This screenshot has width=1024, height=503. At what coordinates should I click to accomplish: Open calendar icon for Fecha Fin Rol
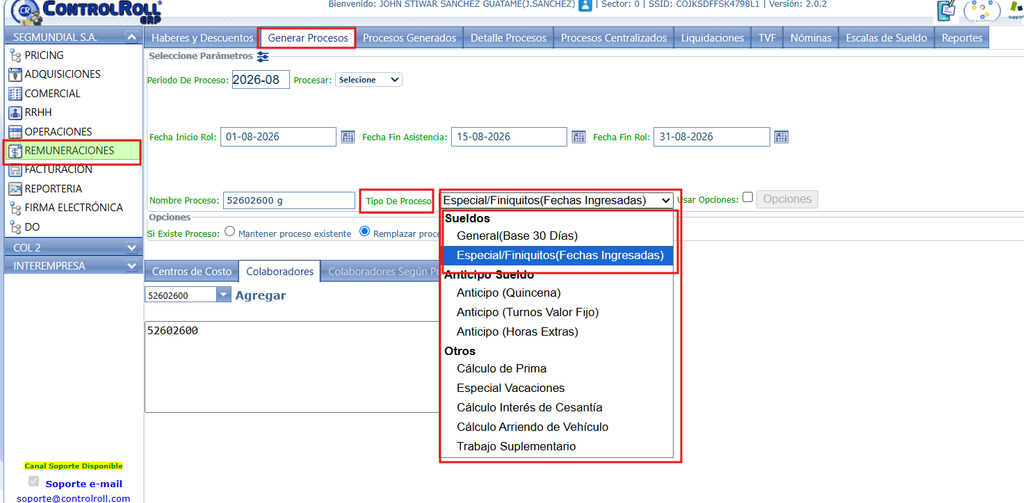pos(782,137)
